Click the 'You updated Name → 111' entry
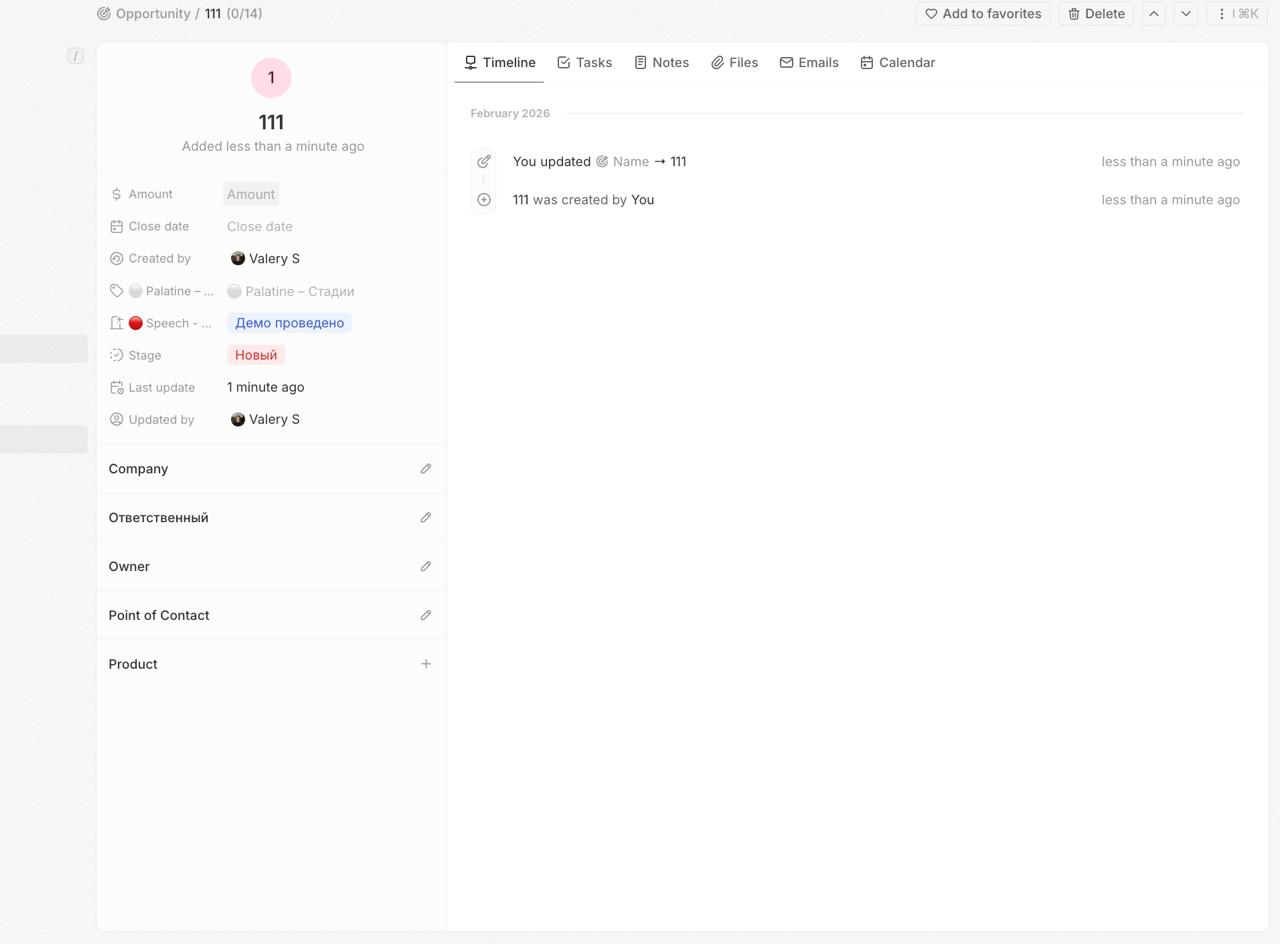Viewport: 1280px width, 944px height. pos(599,161)
